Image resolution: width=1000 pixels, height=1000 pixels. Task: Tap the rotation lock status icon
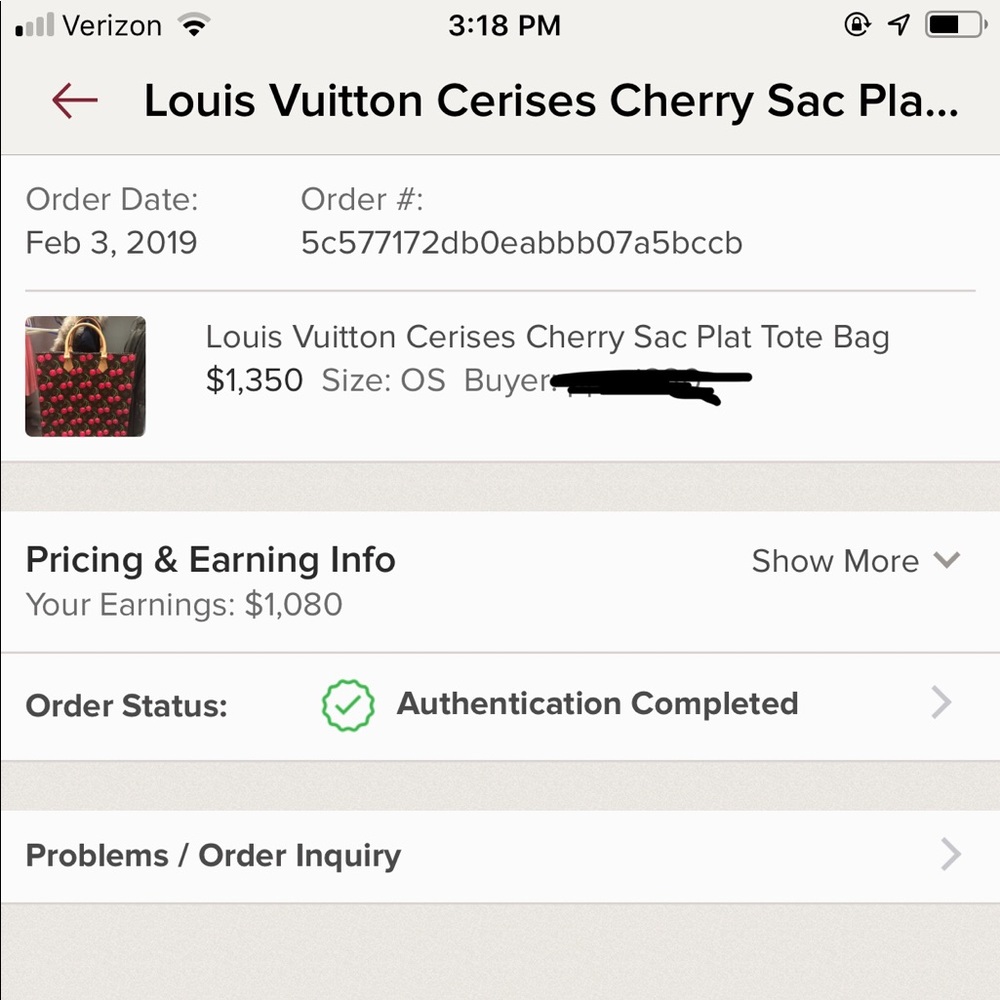point(857,25)
